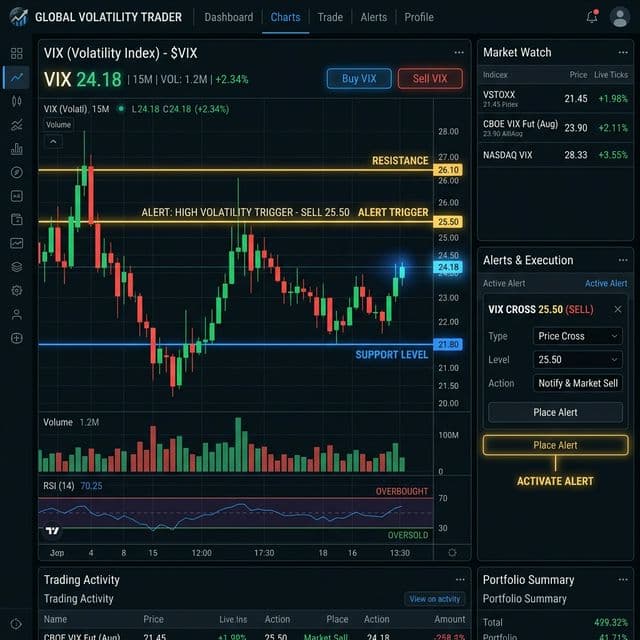Click the 21.80 support level price marker

point(448,344)
